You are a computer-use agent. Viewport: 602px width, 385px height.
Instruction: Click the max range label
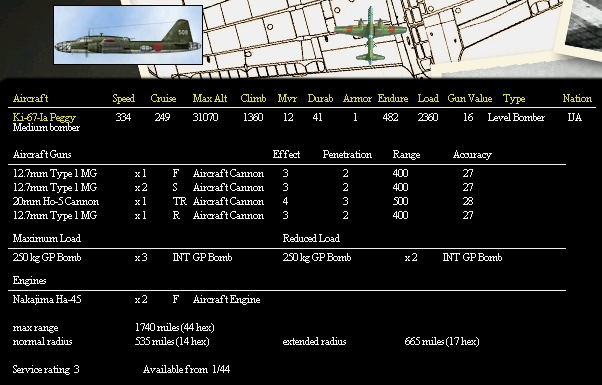tap(35, 328)
